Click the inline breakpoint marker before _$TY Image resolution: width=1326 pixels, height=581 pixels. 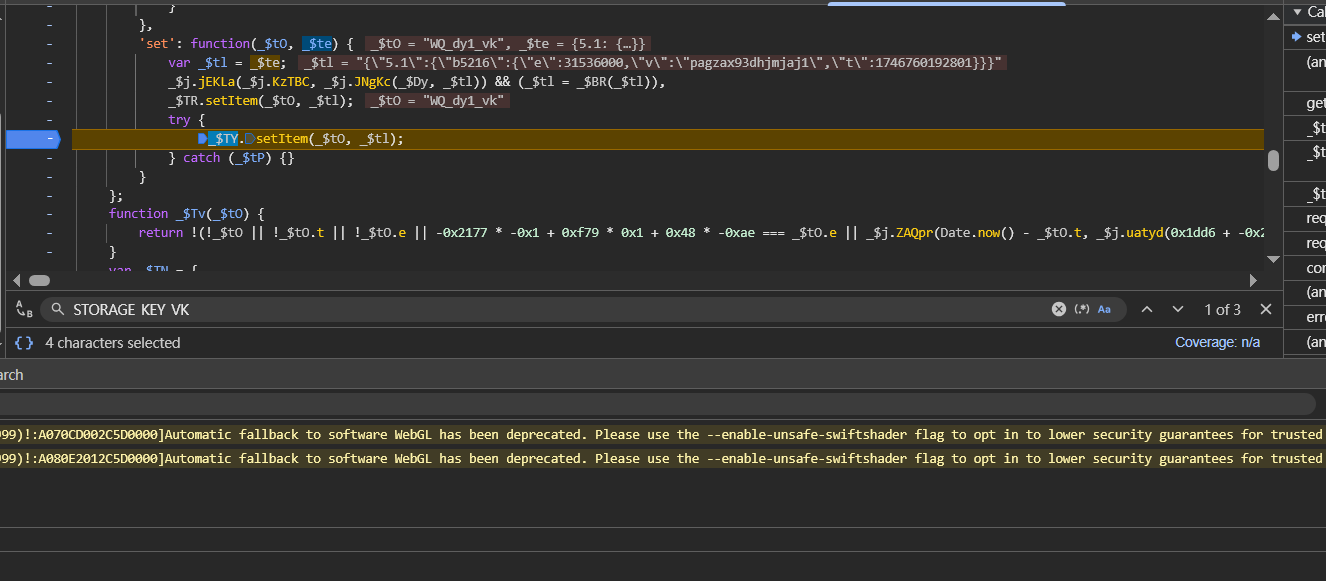(203, 139)
